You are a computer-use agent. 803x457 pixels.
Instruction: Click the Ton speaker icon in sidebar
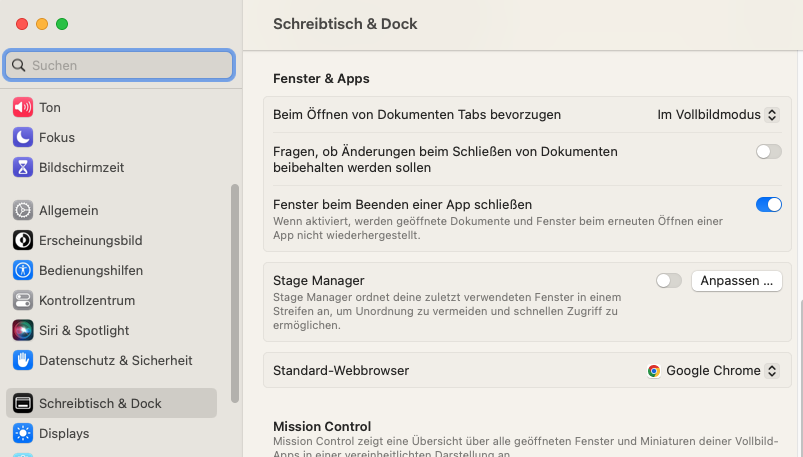[23, 107]
